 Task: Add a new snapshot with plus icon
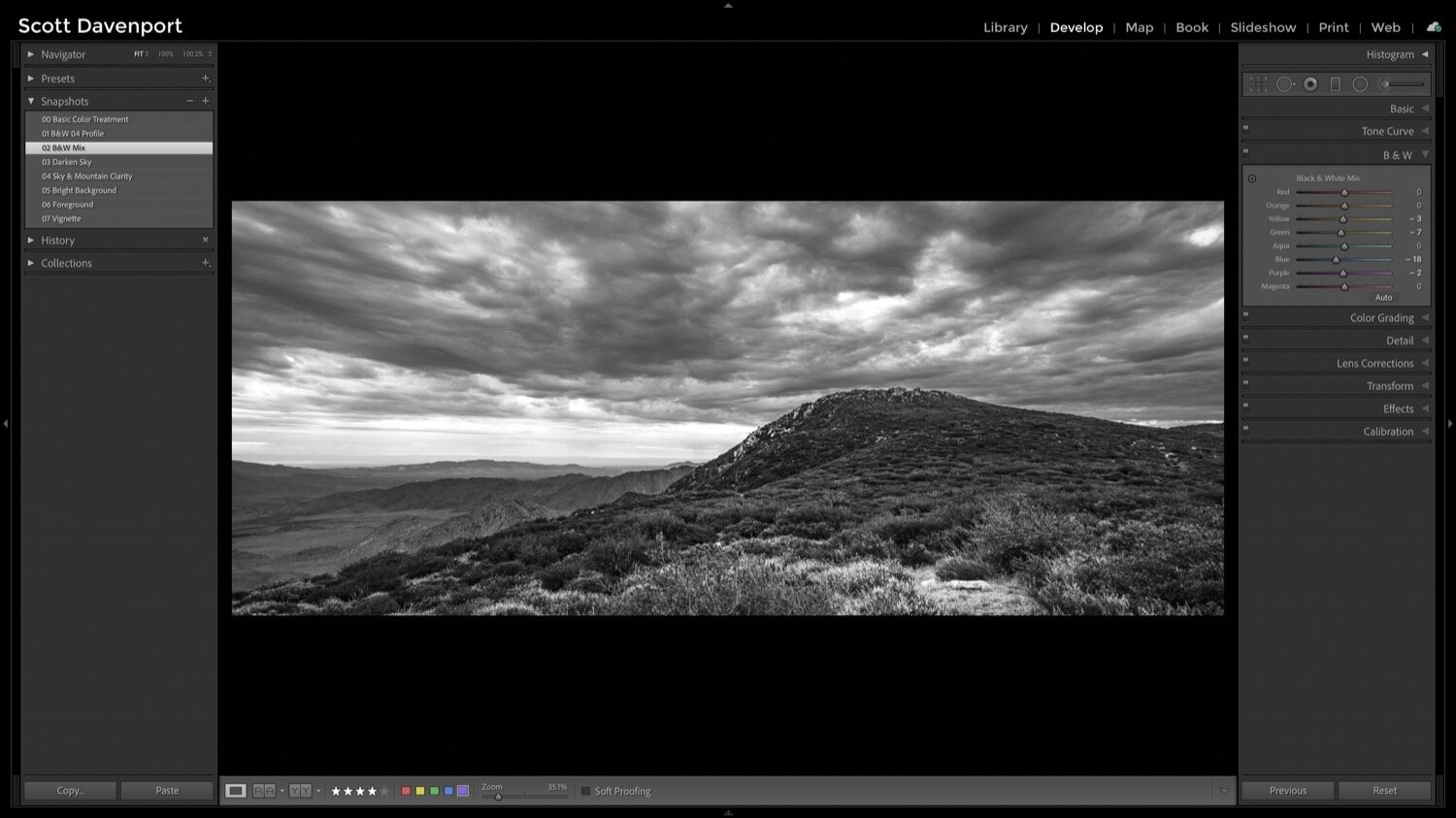[205, 101]
